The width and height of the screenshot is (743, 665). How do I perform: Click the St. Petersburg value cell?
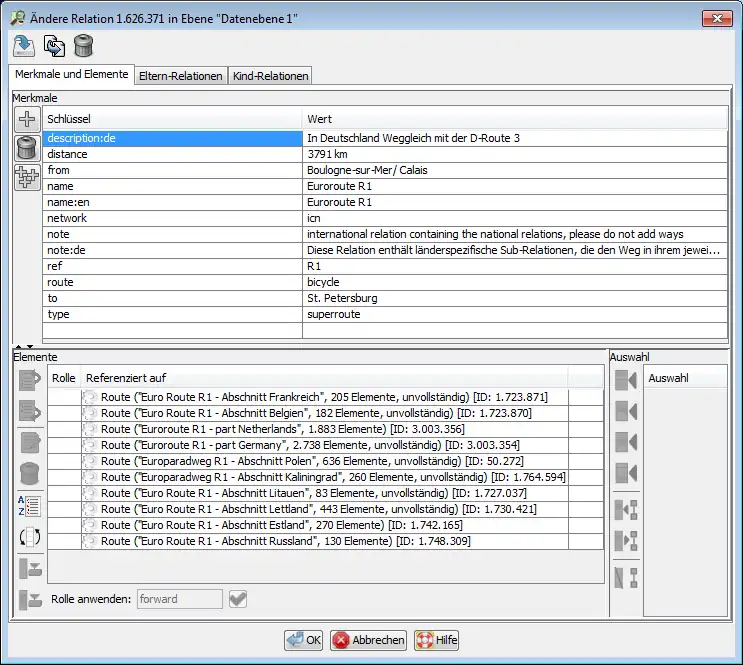513,298
